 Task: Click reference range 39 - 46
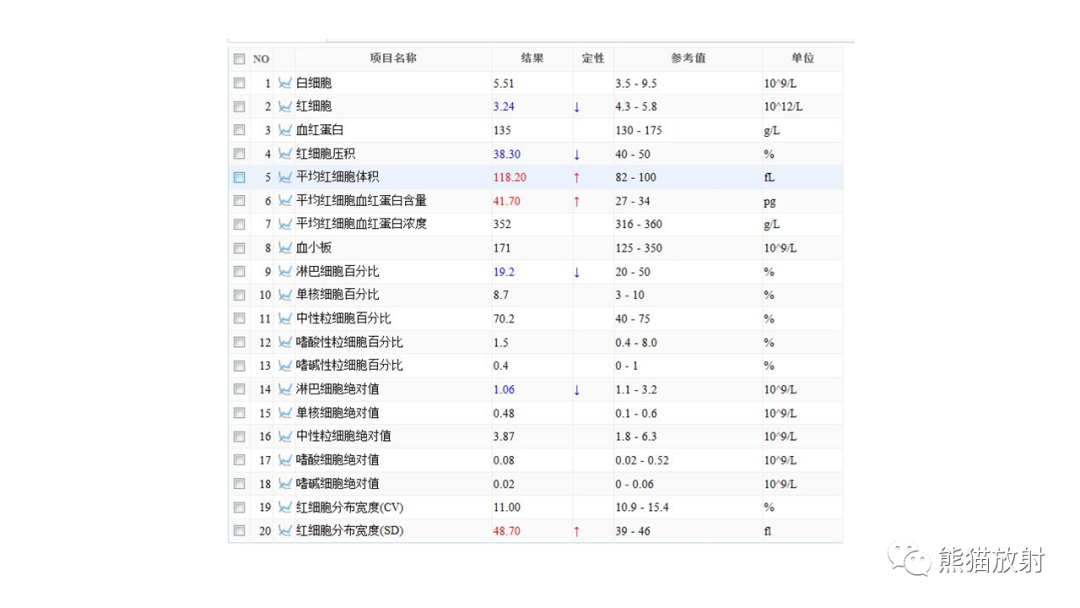click(633, 531)
